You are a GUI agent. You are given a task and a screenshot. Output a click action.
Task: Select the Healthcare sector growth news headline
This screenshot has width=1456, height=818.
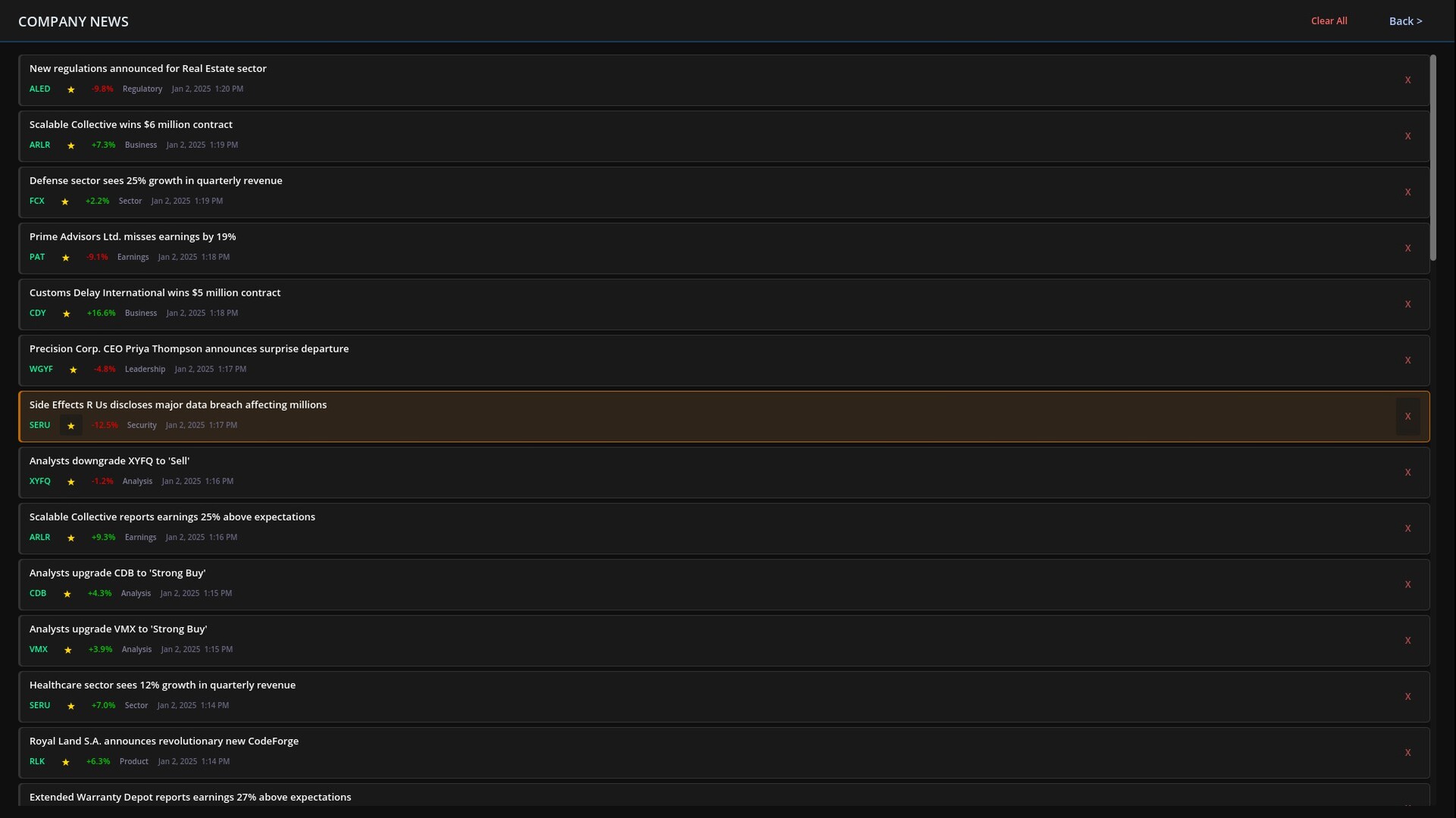[x=162, y=685]
